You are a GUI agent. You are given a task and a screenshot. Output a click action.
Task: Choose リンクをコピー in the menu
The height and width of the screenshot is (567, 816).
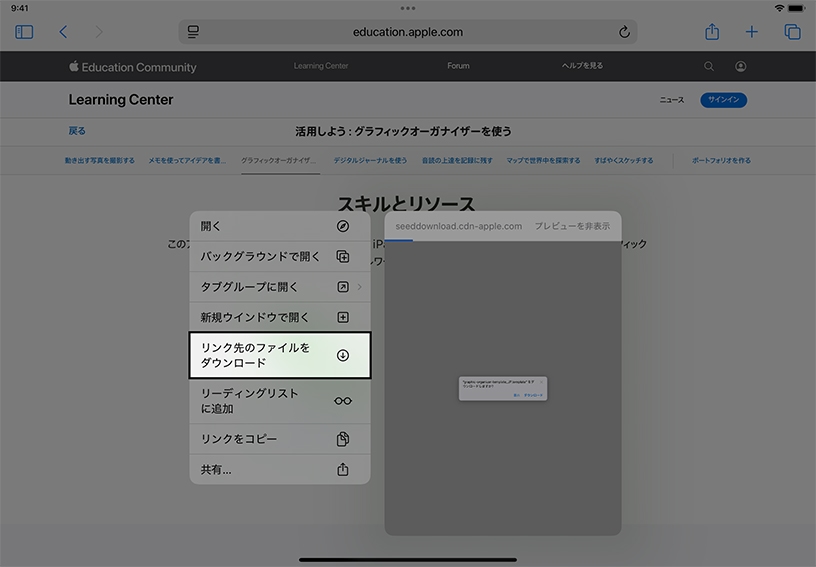click(280, 439)
